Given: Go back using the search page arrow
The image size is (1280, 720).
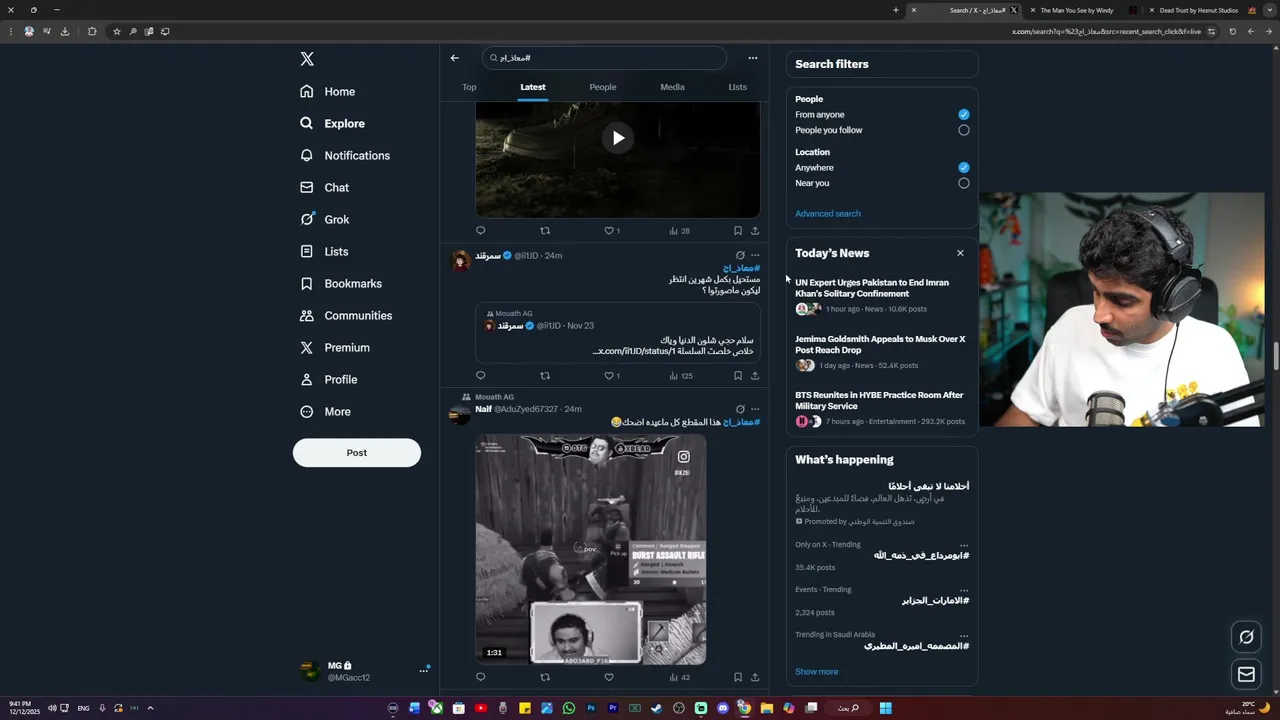Looking at the screenshot, I should pos(455,58).
